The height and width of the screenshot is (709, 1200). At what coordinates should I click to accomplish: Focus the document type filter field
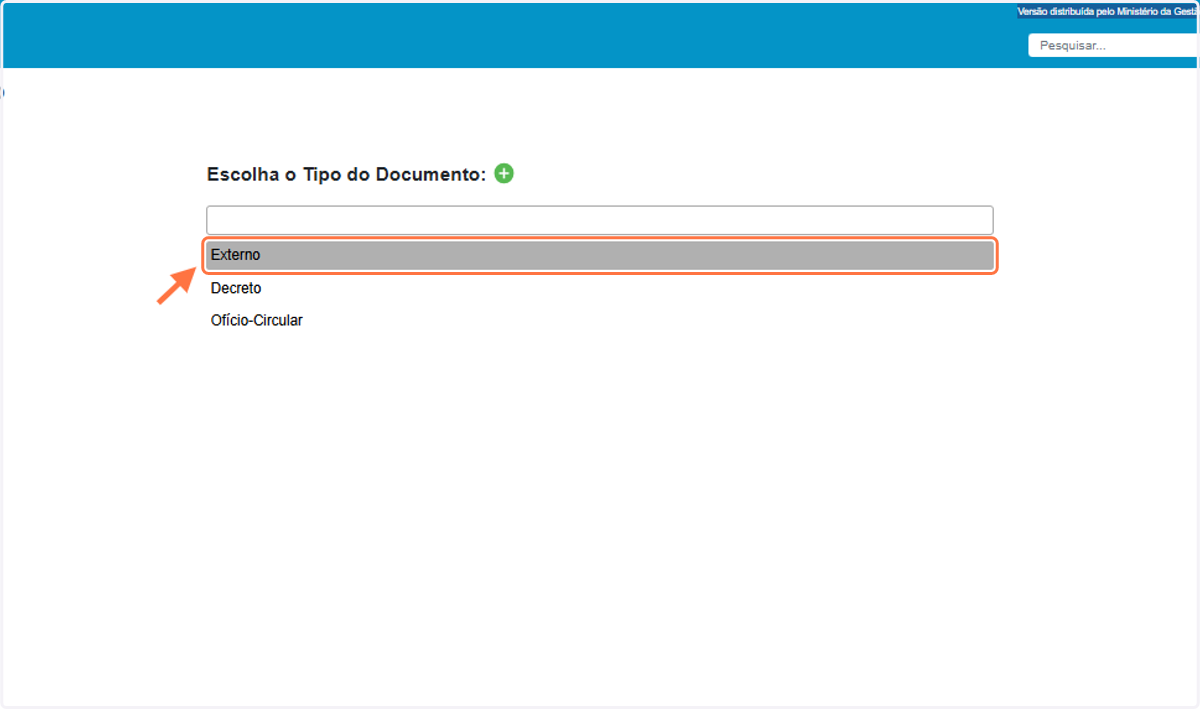pos(600,220)
